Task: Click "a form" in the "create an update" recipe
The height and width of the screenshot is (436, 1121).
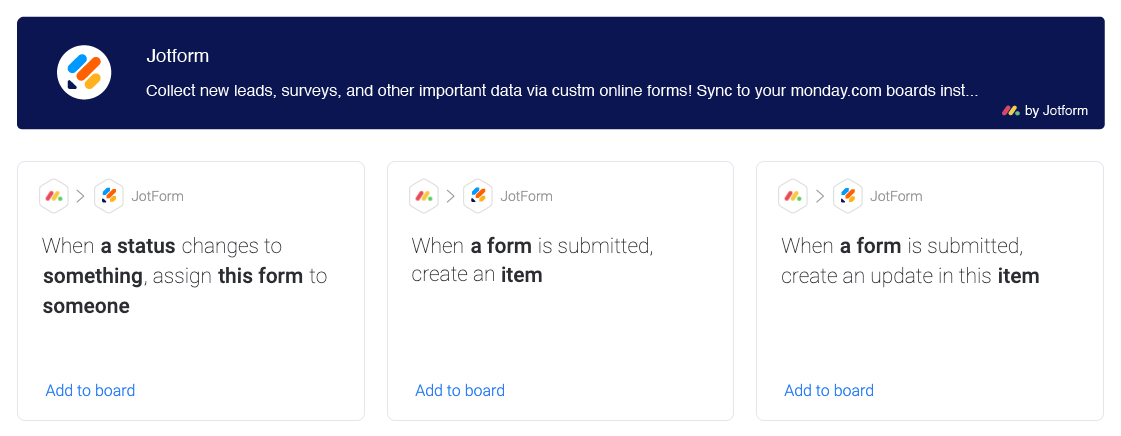Action: pyautogui.click(x=877, y=246)
